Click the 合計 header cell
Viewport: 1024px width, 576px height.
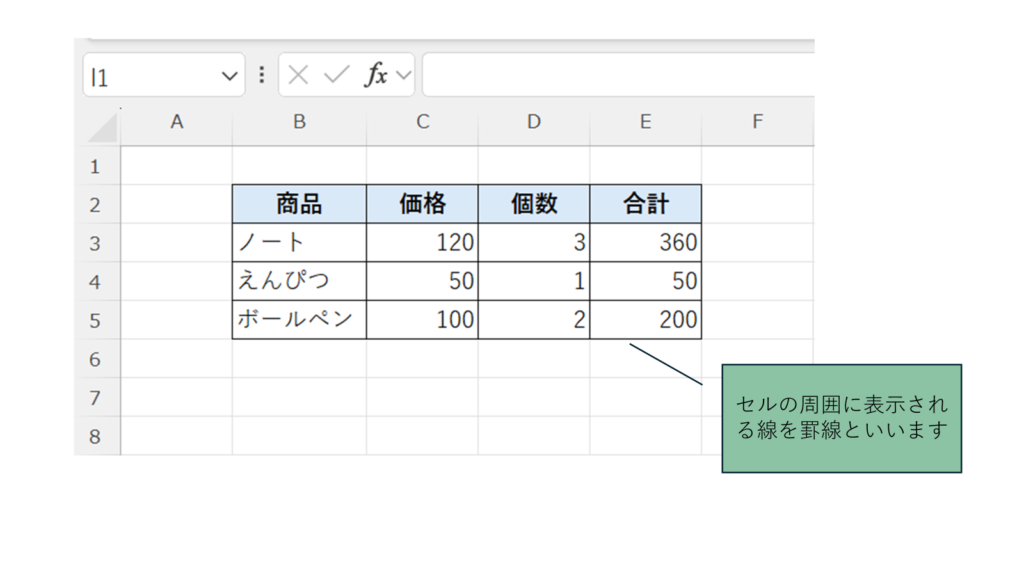[645, 204]
